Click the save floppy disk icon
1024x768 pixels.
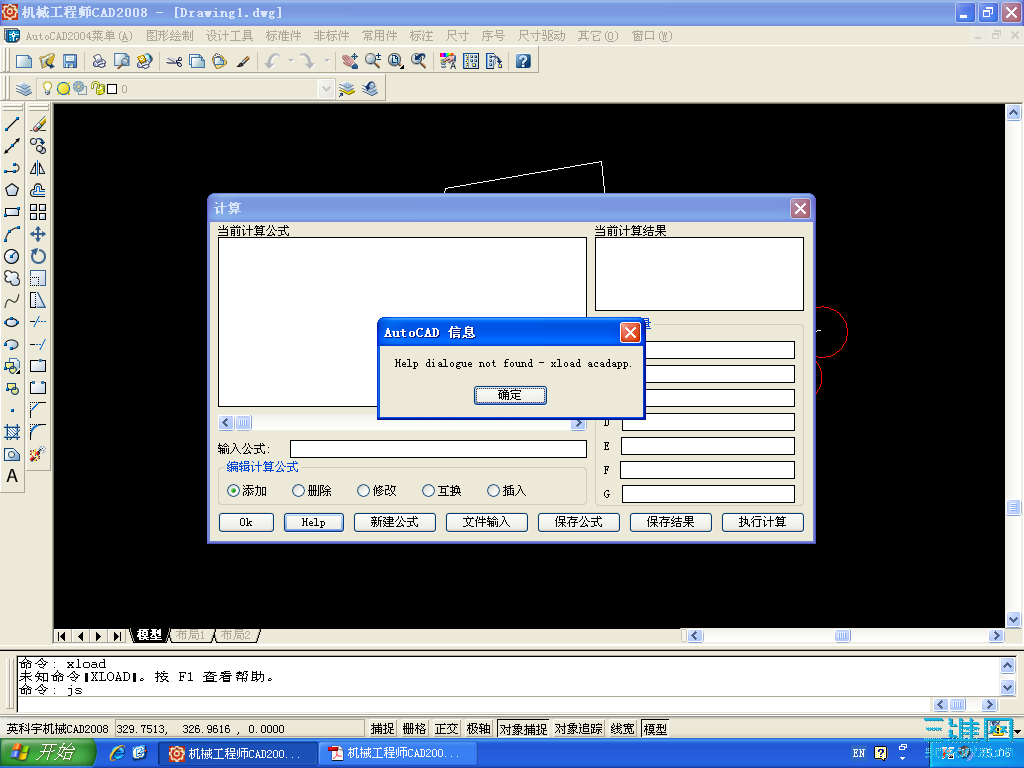pos(70,61)
